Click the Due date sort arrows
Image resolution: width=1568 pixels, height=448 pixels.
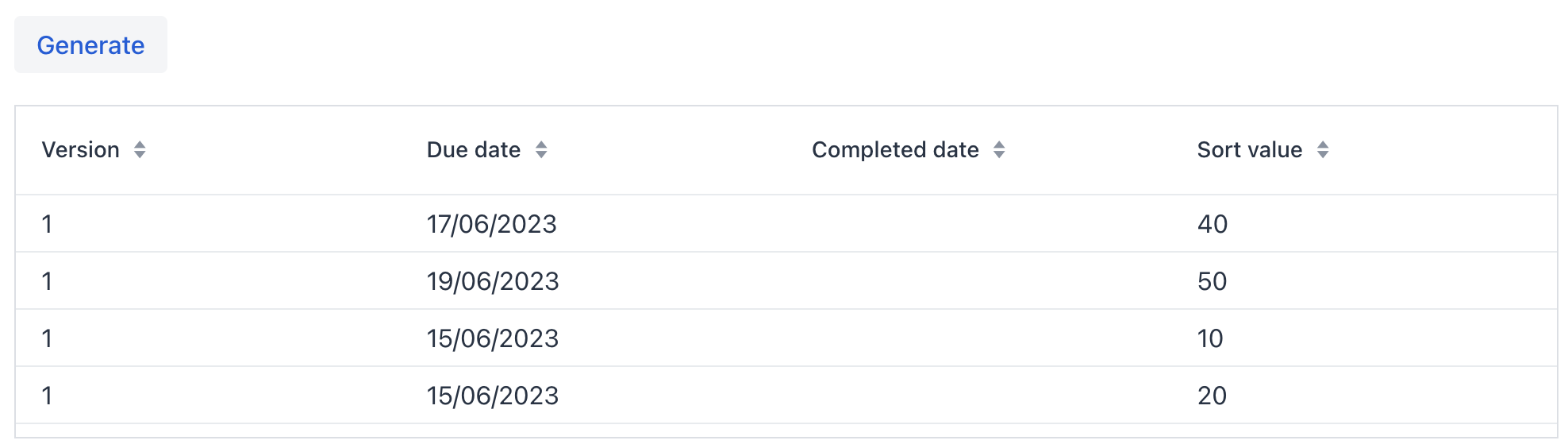541,149
